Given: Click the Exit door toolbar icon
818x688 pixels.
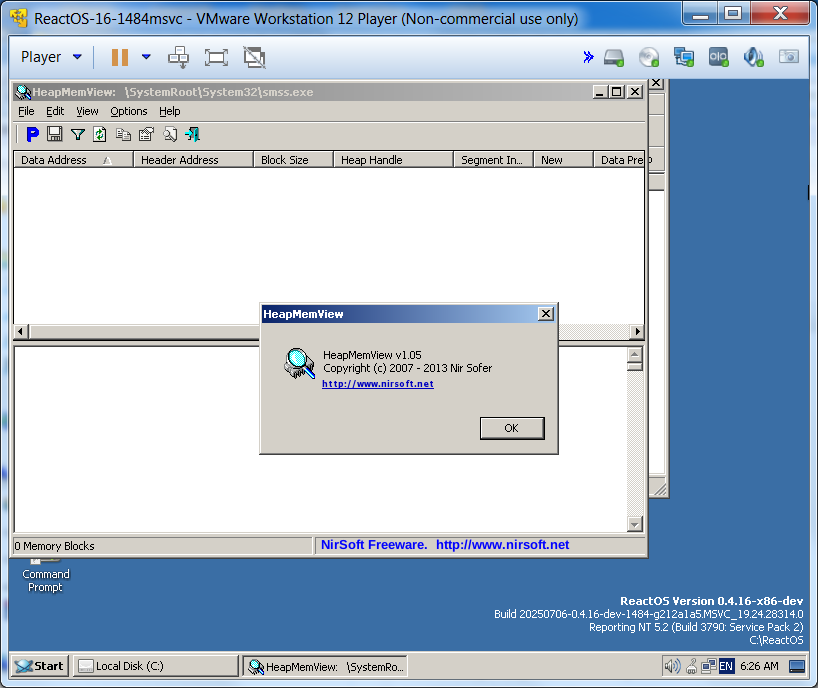Looking at the screenshot, I should pyautogui.click(x=193, y=134).
